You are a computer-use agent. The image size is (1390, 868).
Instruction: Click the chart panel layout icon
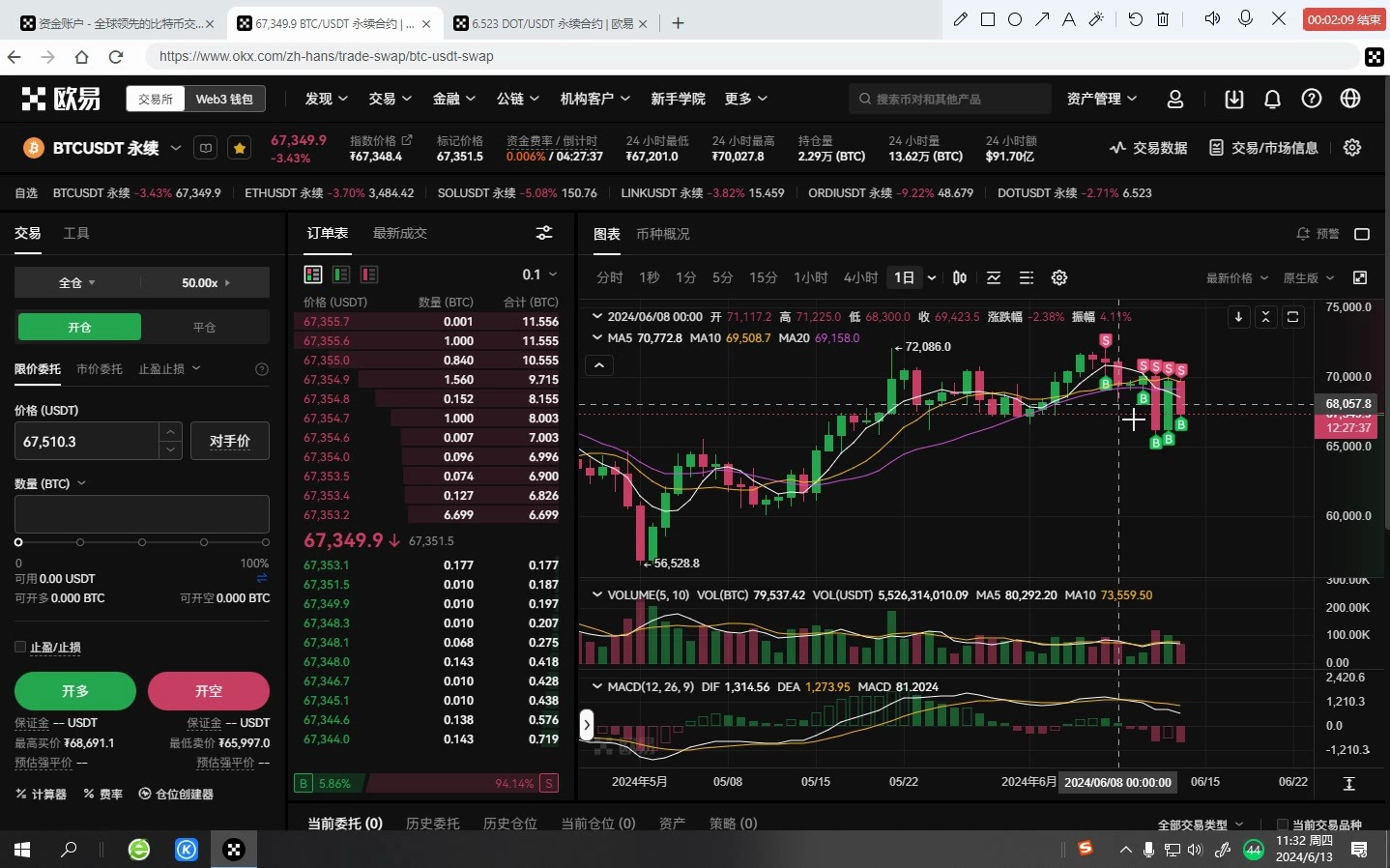pyautogui.click(x=1362, y=234)
